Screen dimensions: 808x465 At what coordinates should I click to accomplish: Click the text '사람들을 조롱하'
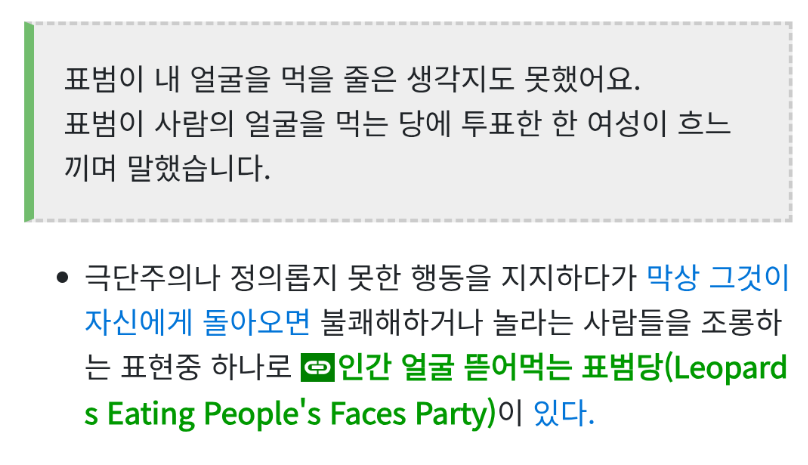(683, 323)
